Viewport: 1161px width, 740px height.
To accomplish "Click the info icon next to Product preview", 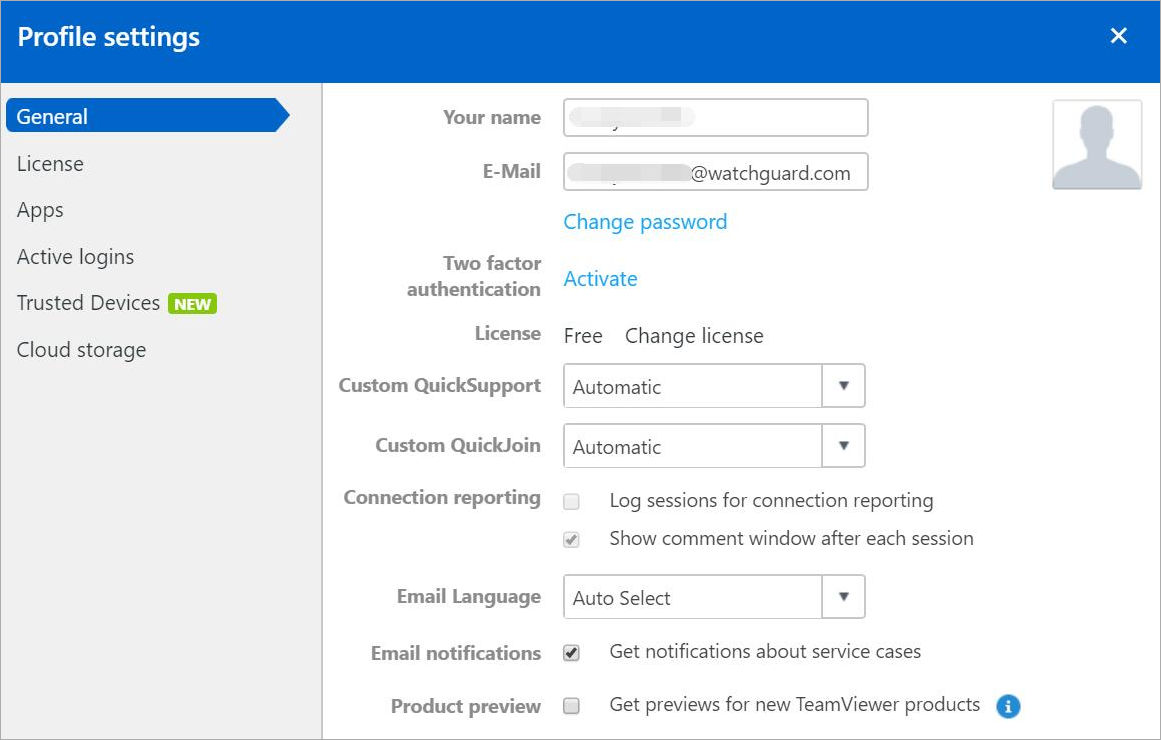I will pos(1008,706).
